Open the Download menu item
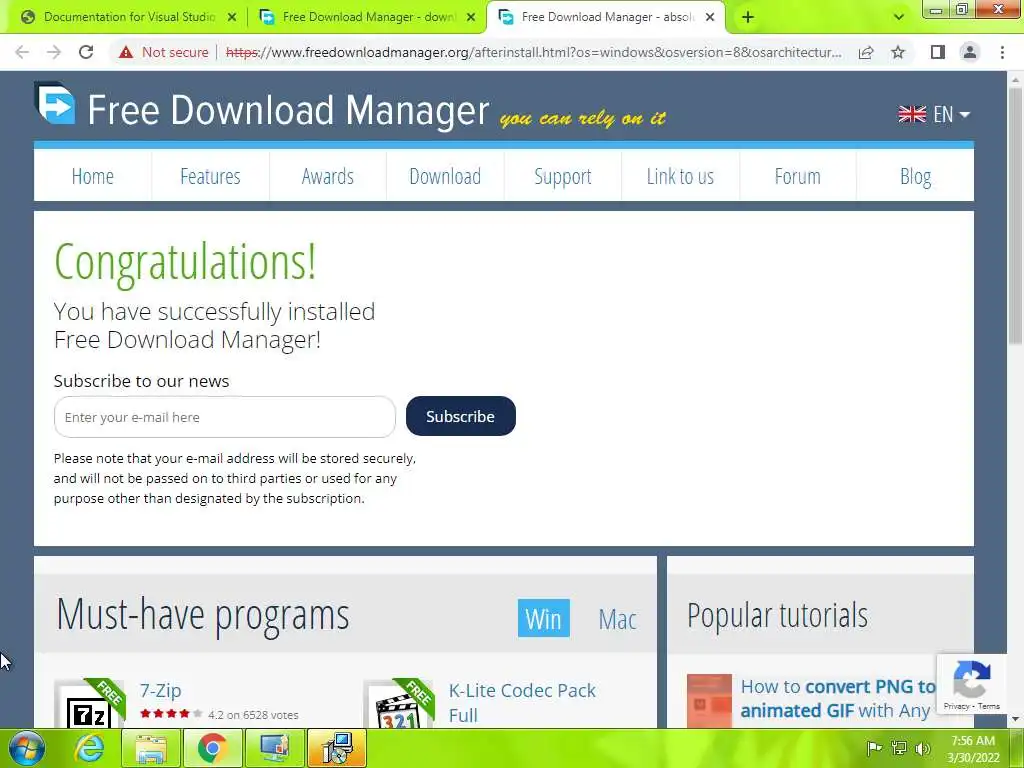 tap(445, 176)
